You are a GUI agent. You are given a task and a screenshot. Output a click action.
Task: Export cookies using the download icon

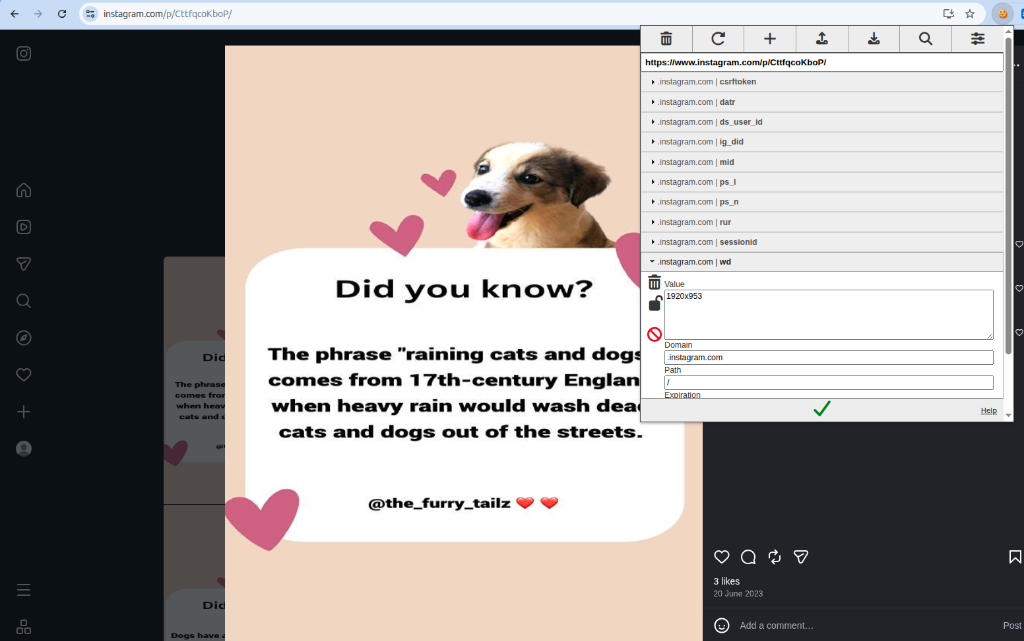(x=874, y=39)
